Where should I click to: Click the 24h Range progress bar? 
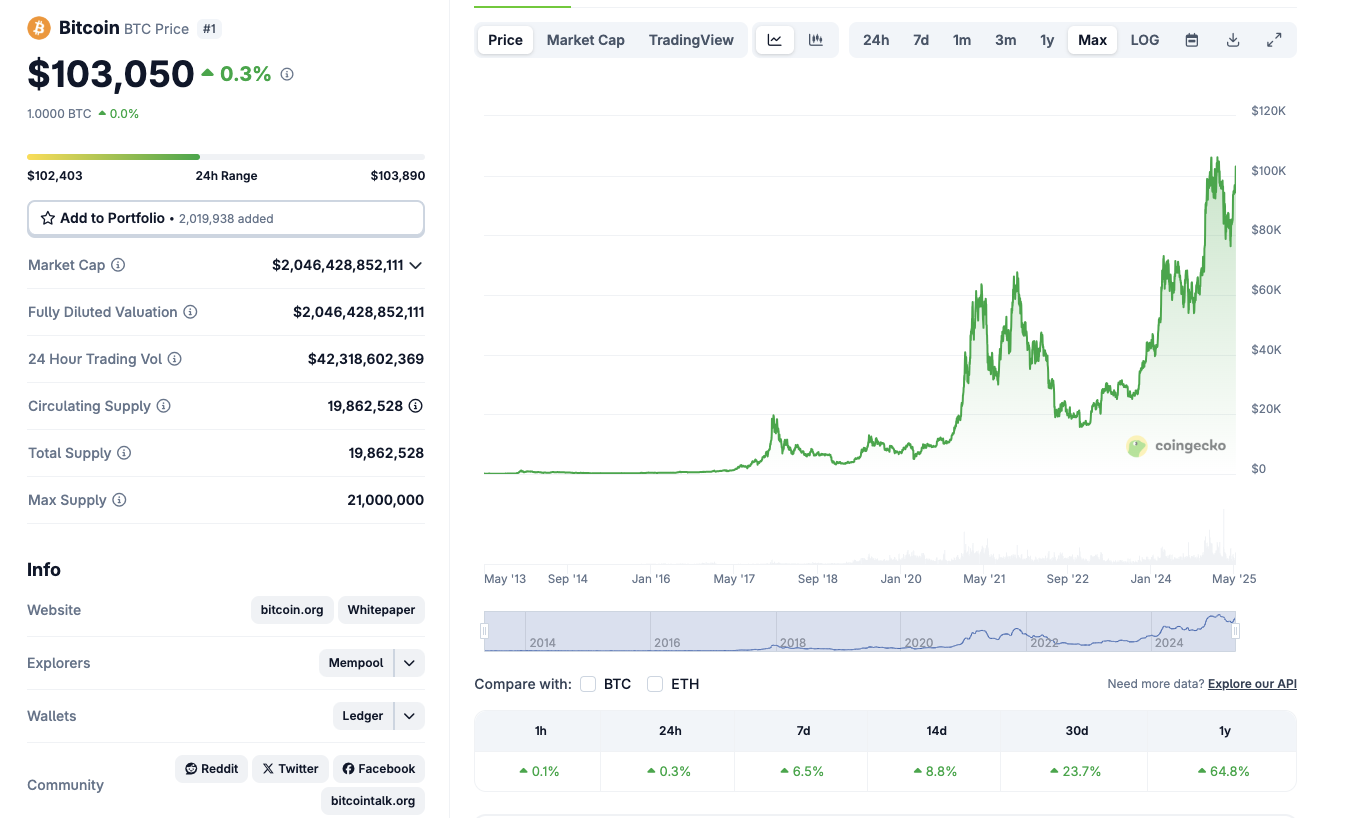point(226,157)
